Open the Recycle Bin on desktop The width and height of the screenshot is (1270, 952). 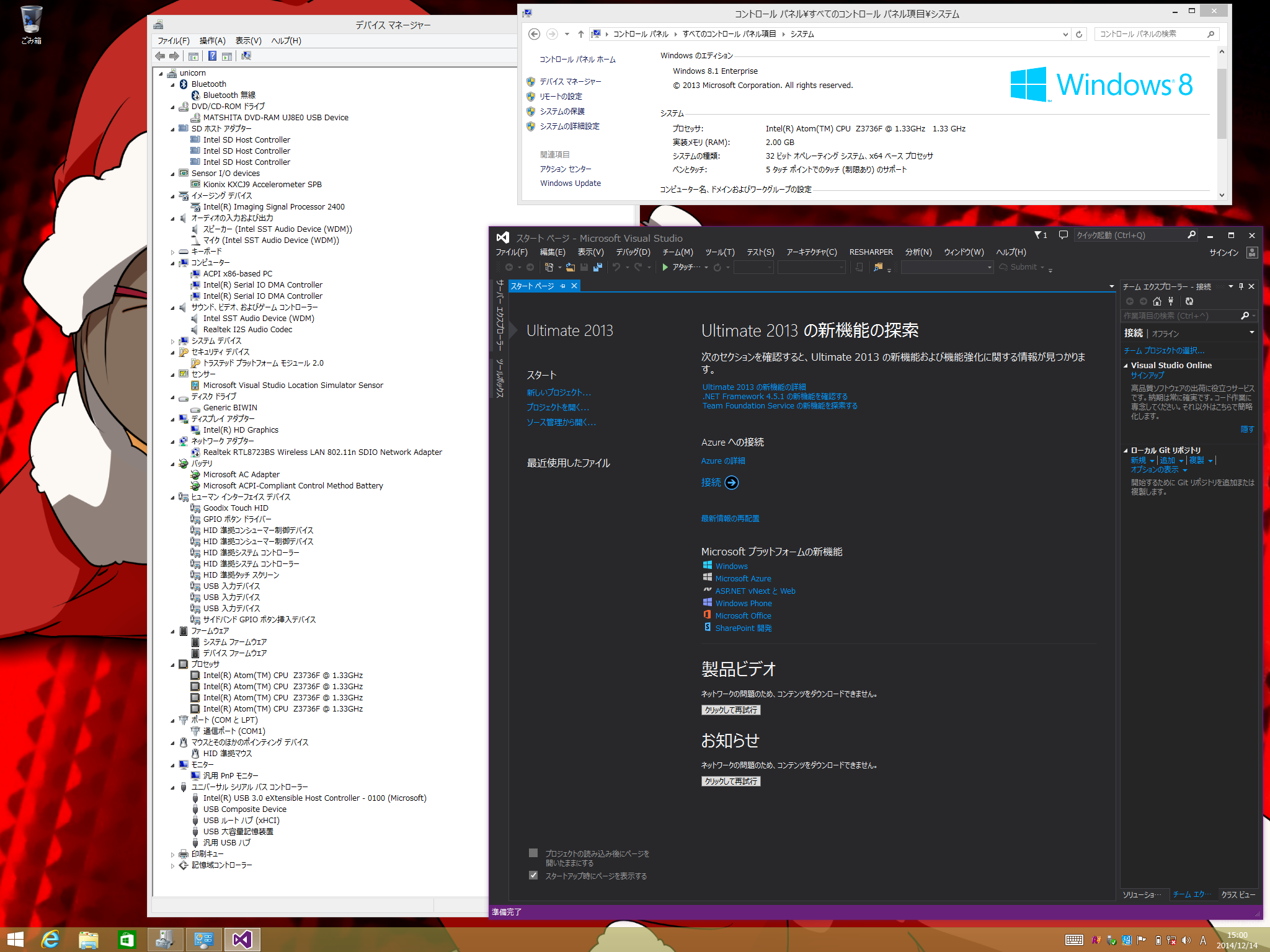pyautogui.click(x=31, y=25)
